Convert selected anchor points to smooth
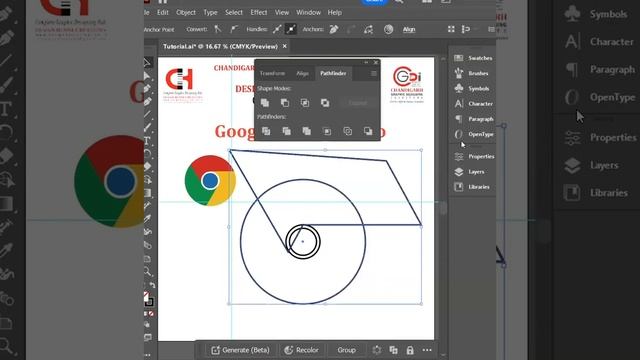Viewport: 640px width, 360px height. (x=233, y=29)
